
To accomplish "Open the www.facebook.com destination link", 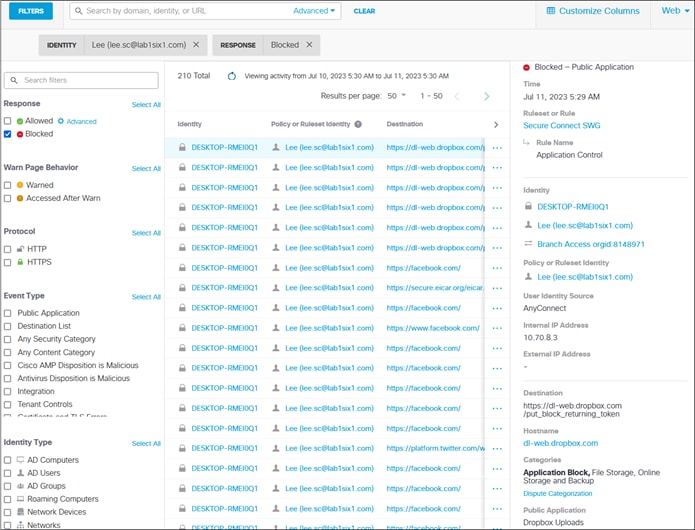I will [x=433, y=328].
